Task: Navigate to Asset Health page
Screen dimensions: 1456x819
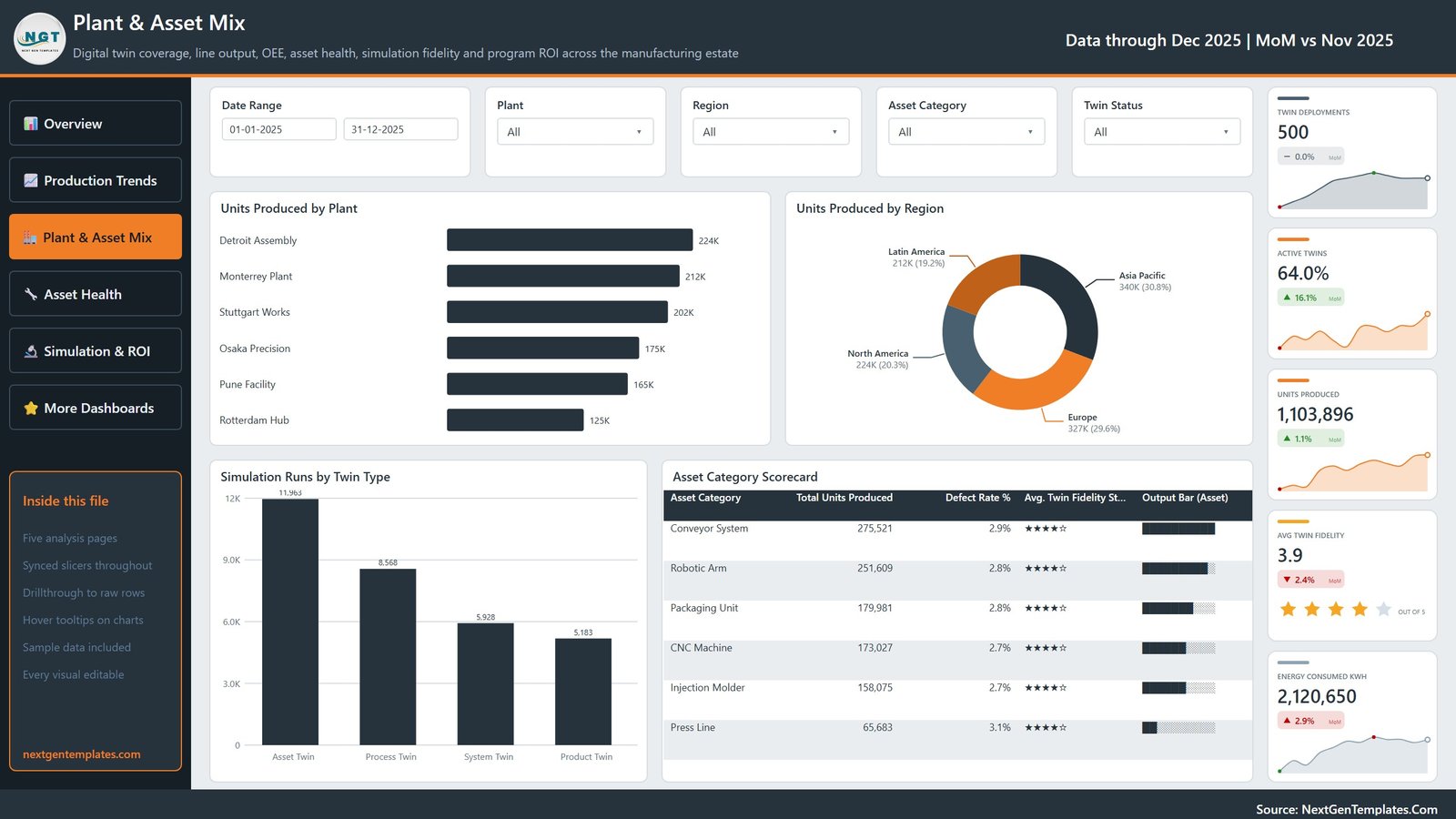Action: (96, 294)
